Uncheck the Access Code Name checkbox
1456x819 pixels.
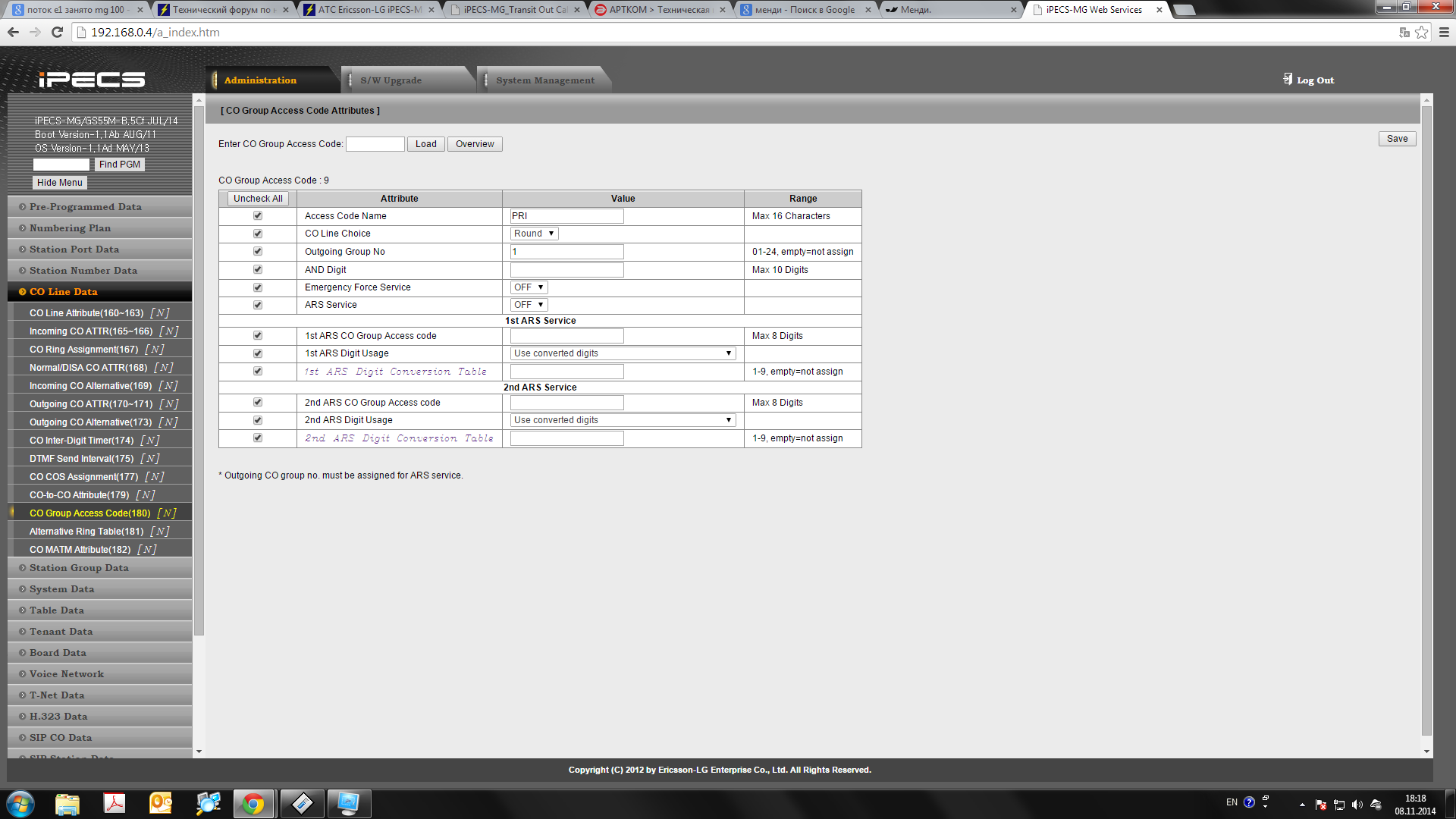click(x=258, y=216)
